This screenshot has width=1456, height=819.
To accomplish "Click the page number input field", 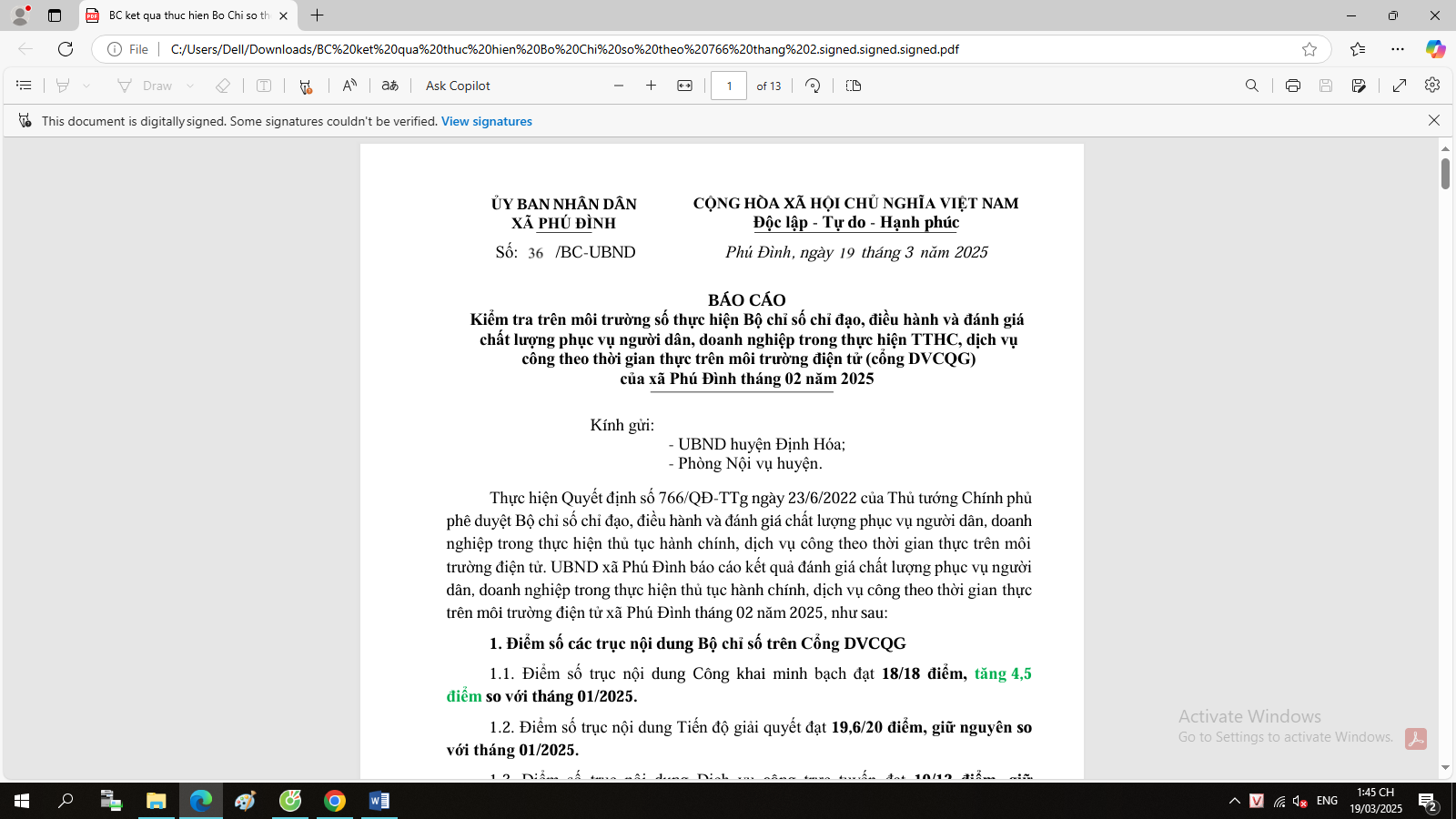I will [729, 86].
